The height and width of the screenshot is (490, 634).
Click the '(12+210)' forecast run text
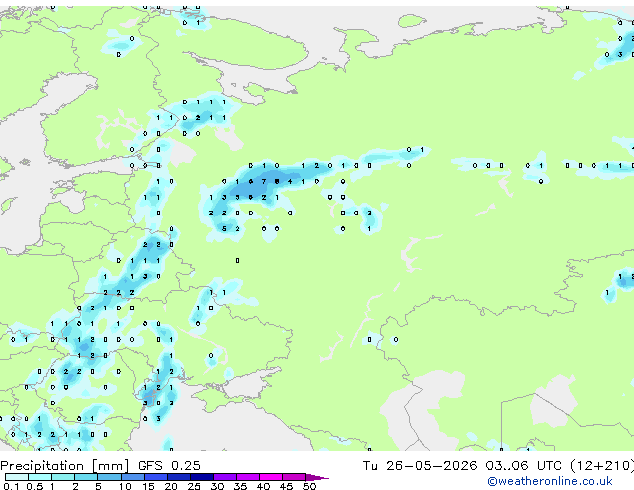602,466
